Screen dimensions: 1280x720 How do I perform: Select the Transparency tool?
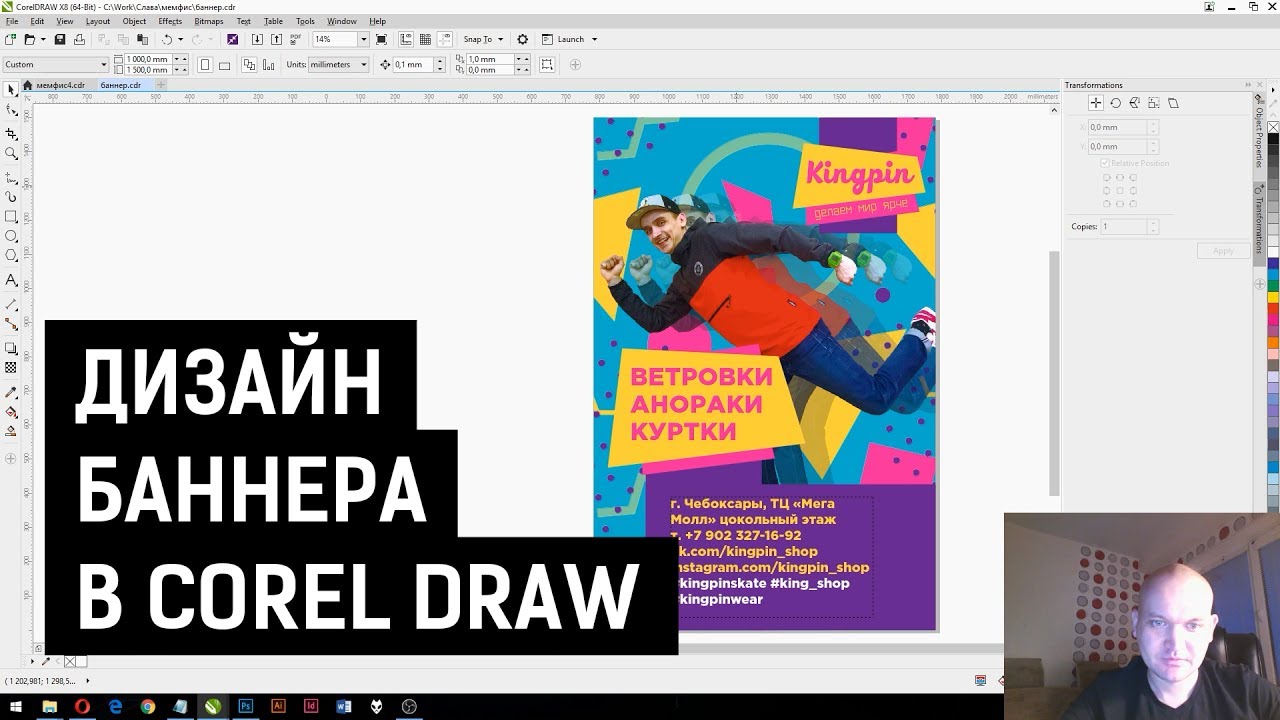coord(11,368)
